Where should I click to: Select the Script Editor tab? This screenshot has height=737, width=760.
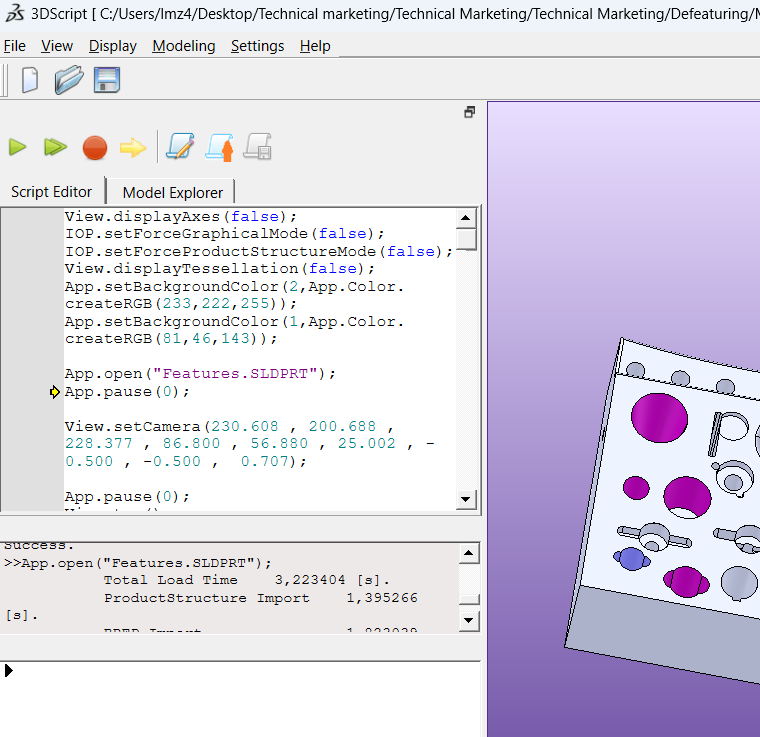[x=52, y=192]
